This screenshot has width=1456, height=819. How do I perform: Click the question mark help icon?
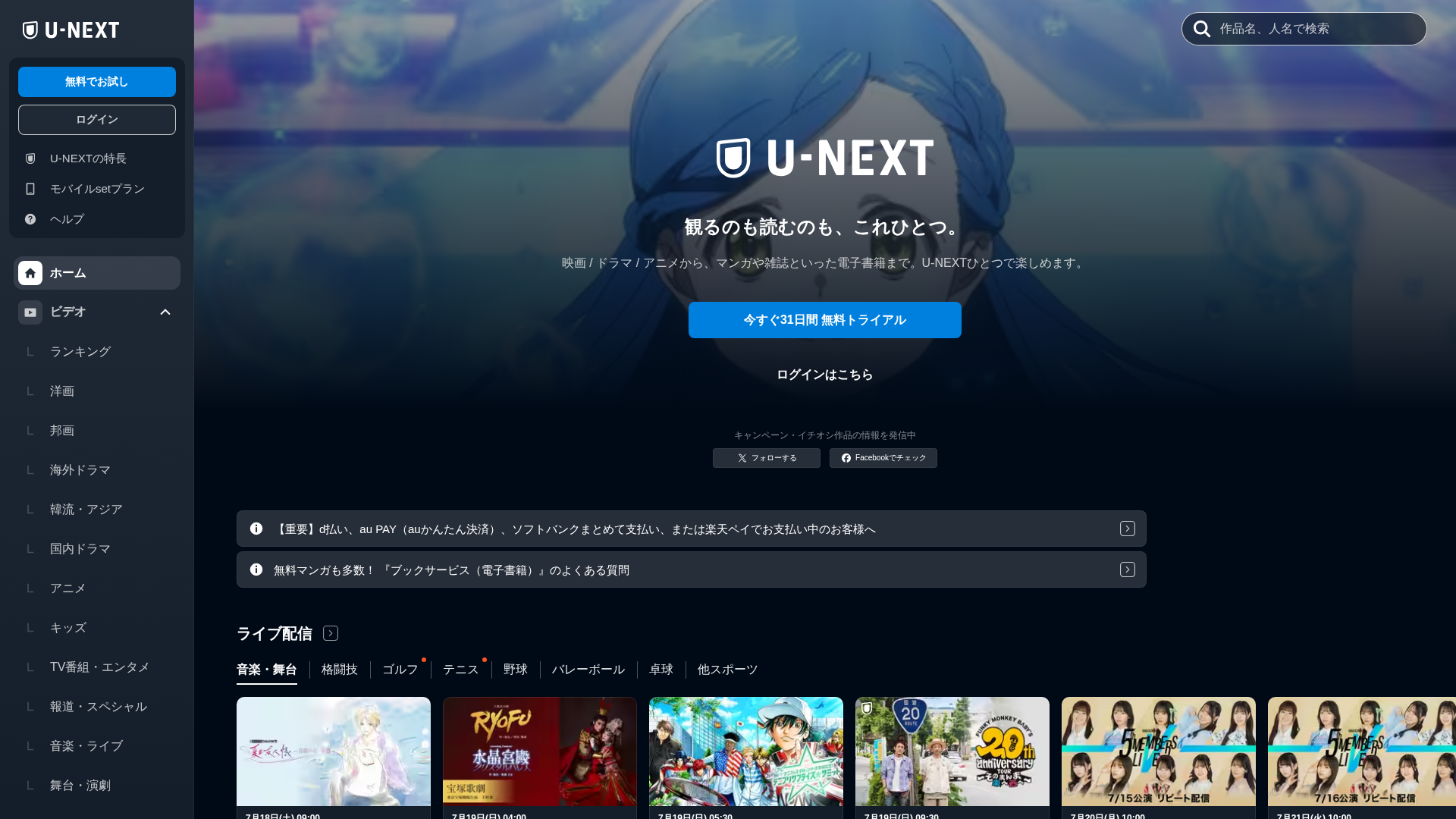pos(30,219)
